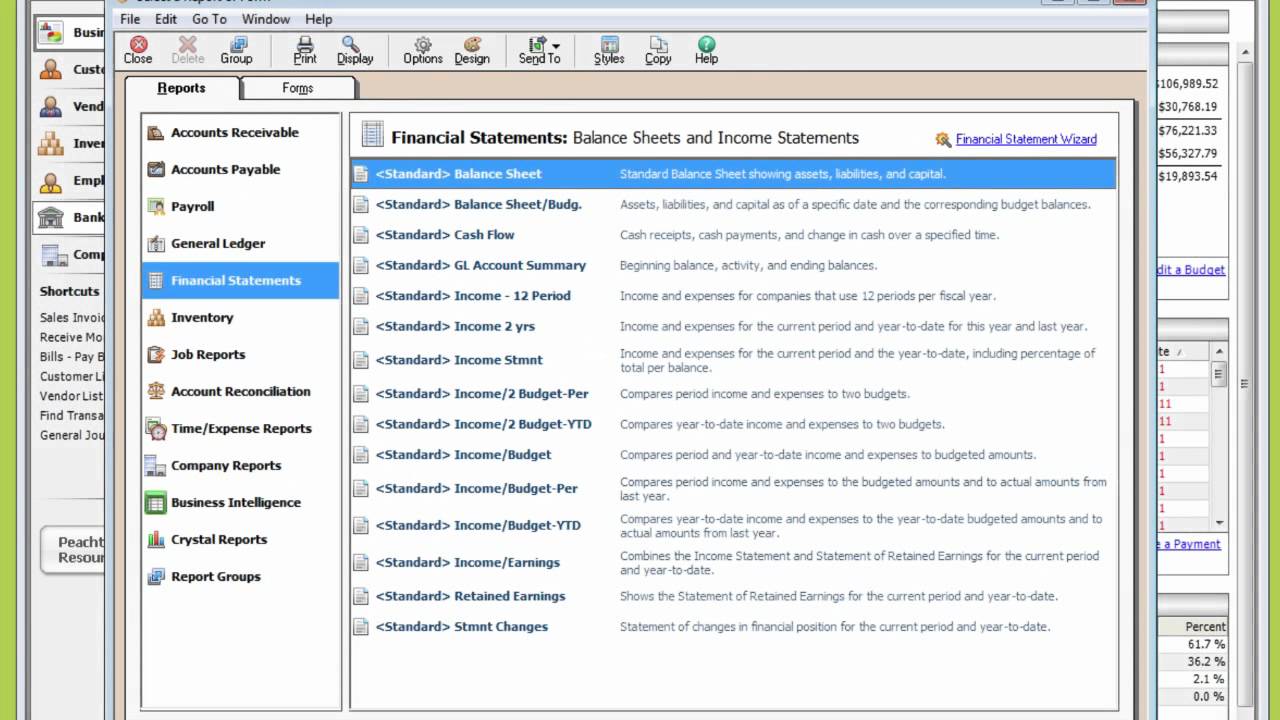Open the Window menu
The width and height of the screenshot is (1280, 720).
coord(266,19)
